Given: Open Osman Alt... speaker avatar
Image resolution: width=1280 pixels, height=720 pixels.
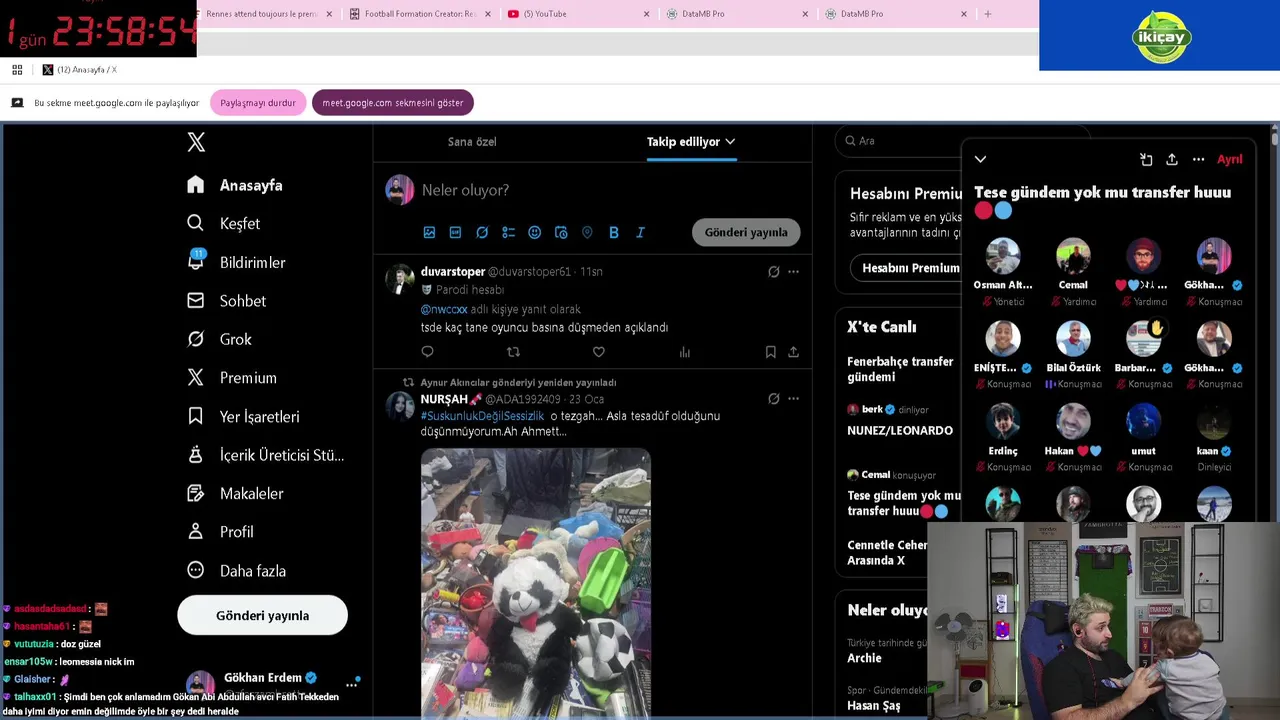Looking at the screenshot, I should pyautogui.click(x=1002, y=255).
